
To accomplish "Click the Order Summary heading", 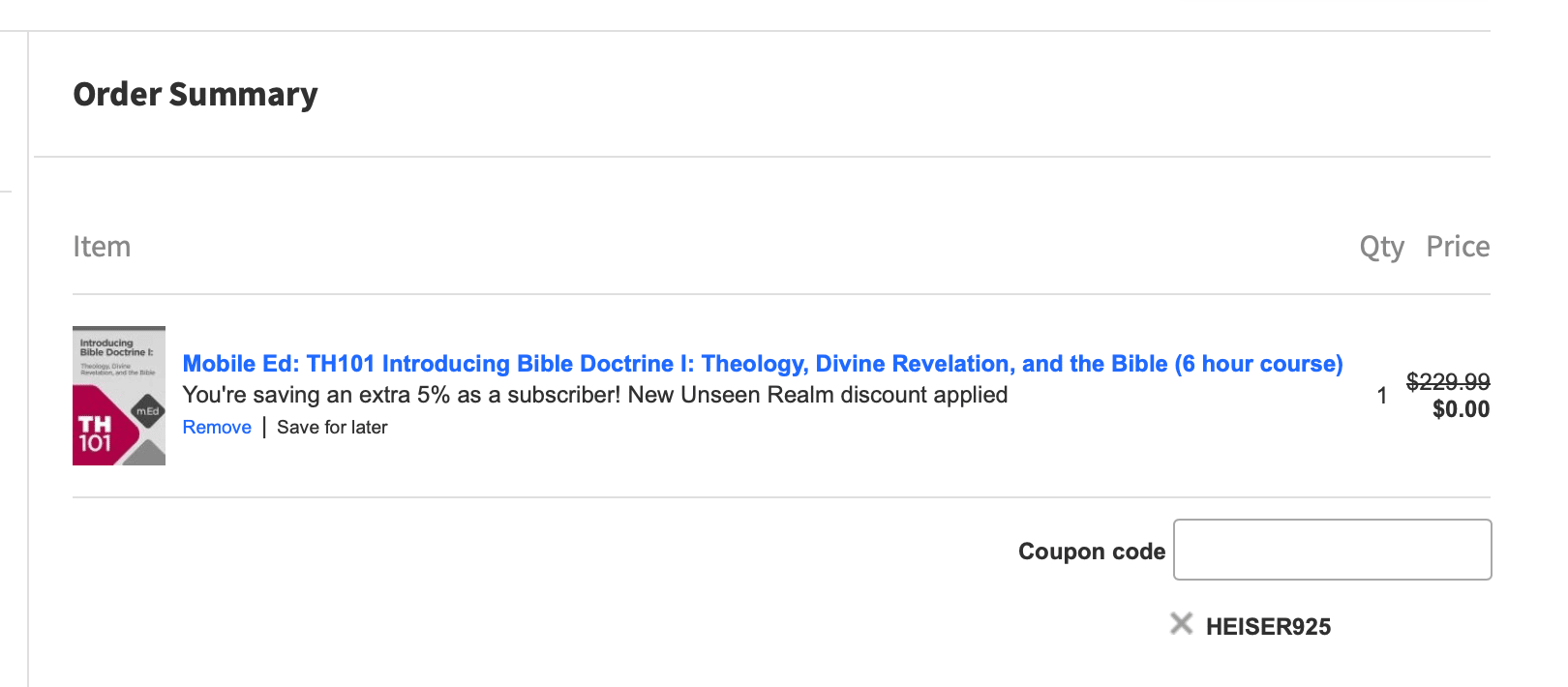I will 196,94.
